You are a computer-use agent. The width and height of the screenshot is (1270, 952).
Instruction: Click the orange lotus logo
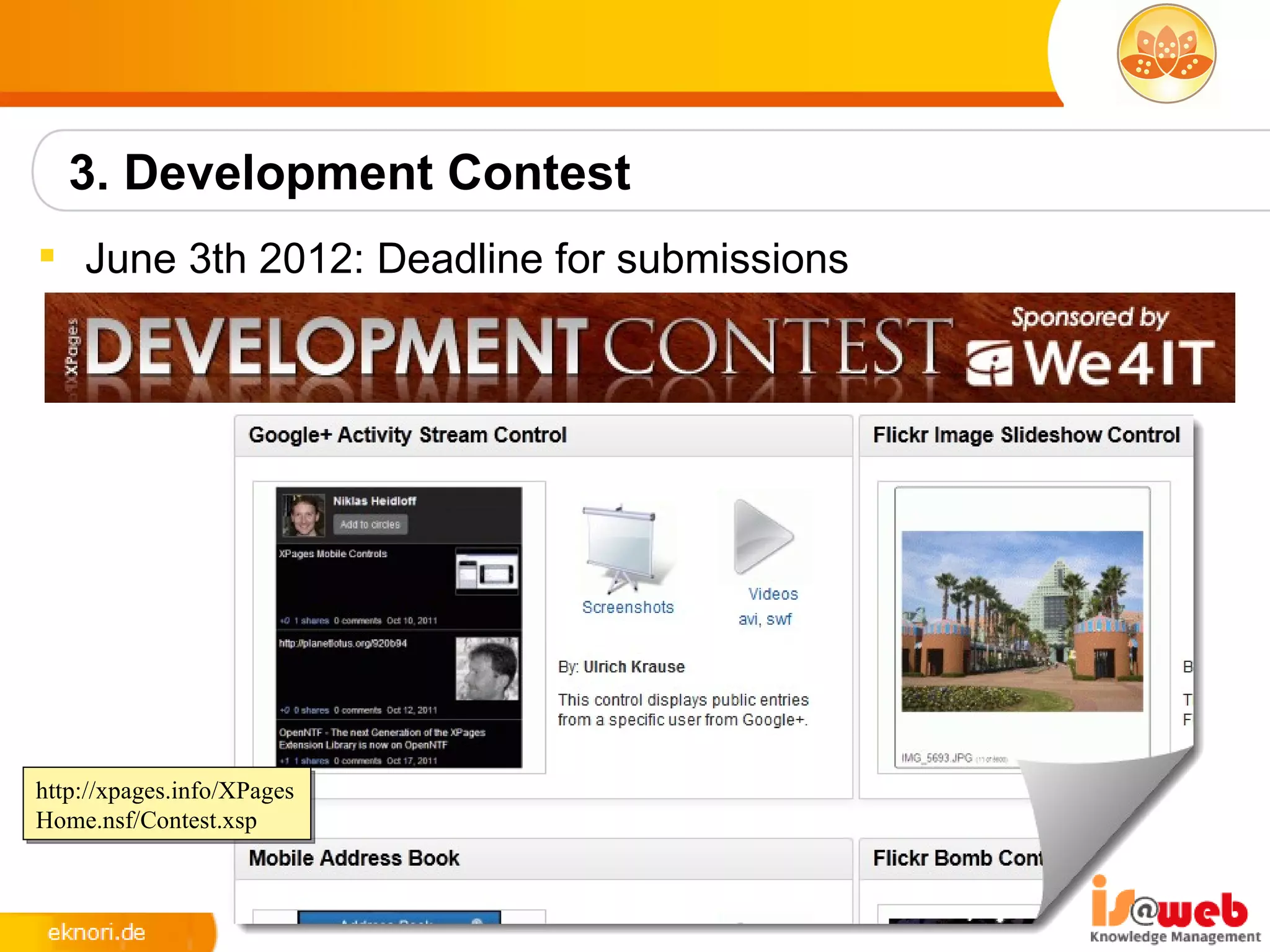point(1166,53)
